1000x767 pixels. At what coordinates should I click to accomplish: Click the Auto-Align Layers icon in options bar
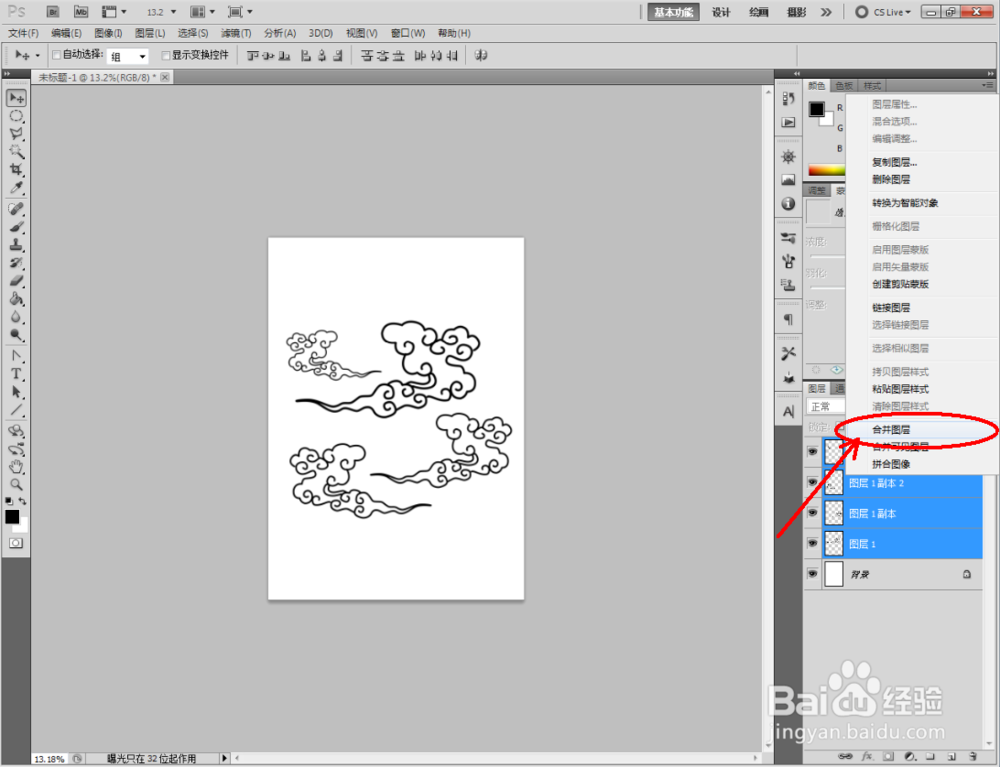pos(481,55)
